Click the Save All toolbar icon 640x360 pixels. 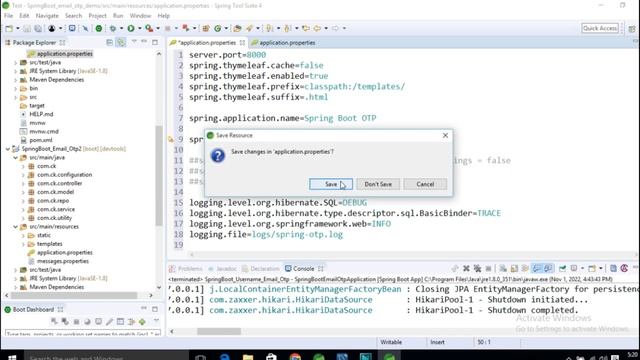38,28
